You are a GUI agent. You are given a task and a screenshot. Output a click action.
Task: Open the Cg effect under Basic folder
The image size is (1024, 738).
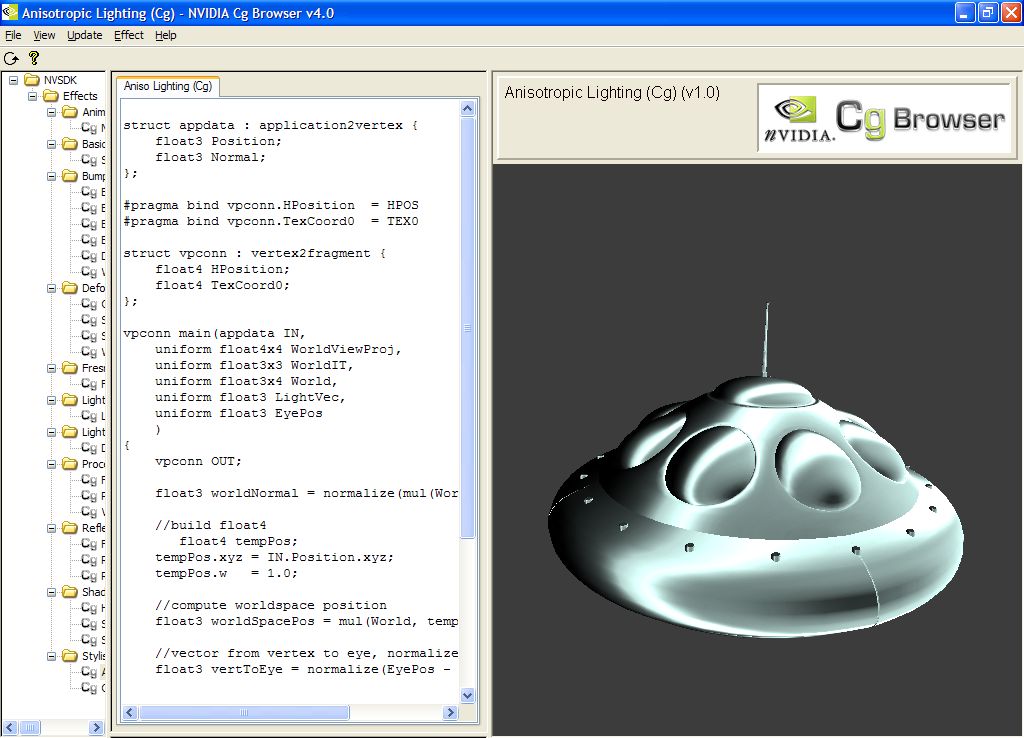(x=93, y=160)
